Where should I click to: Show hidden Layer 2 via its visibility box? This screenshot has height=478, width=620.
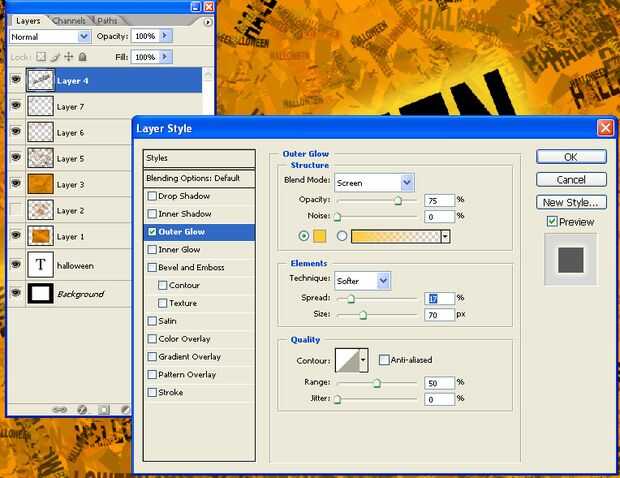16,210
